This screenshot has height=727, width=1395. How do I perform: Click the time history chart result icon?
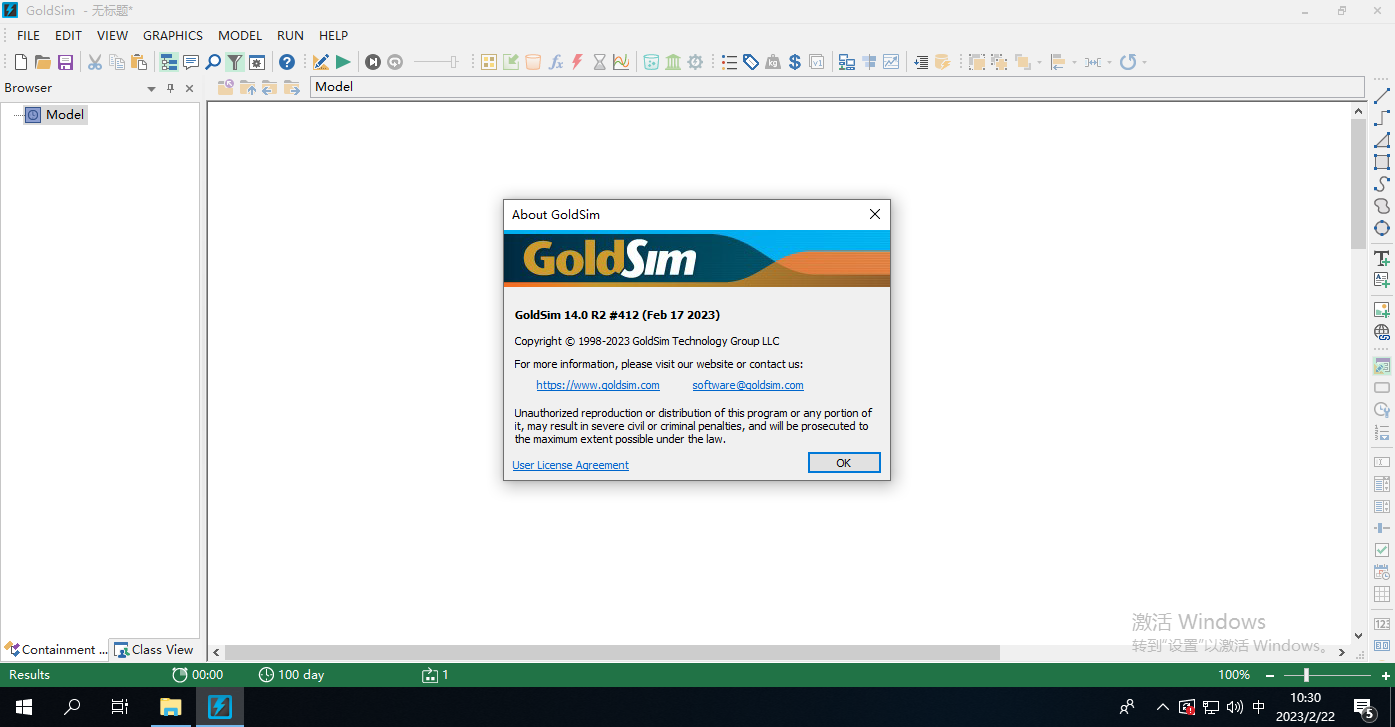pos(621,62)
